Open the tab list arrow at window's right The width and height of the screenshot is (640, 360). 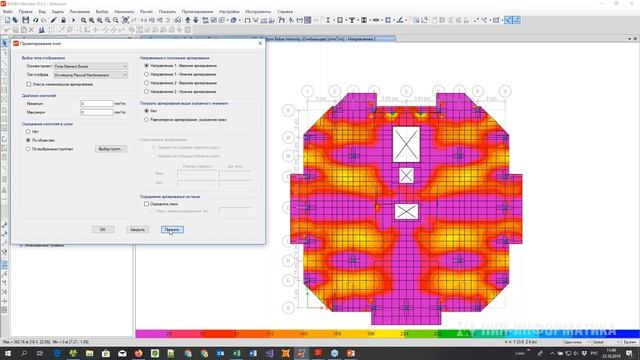[629, 39]
